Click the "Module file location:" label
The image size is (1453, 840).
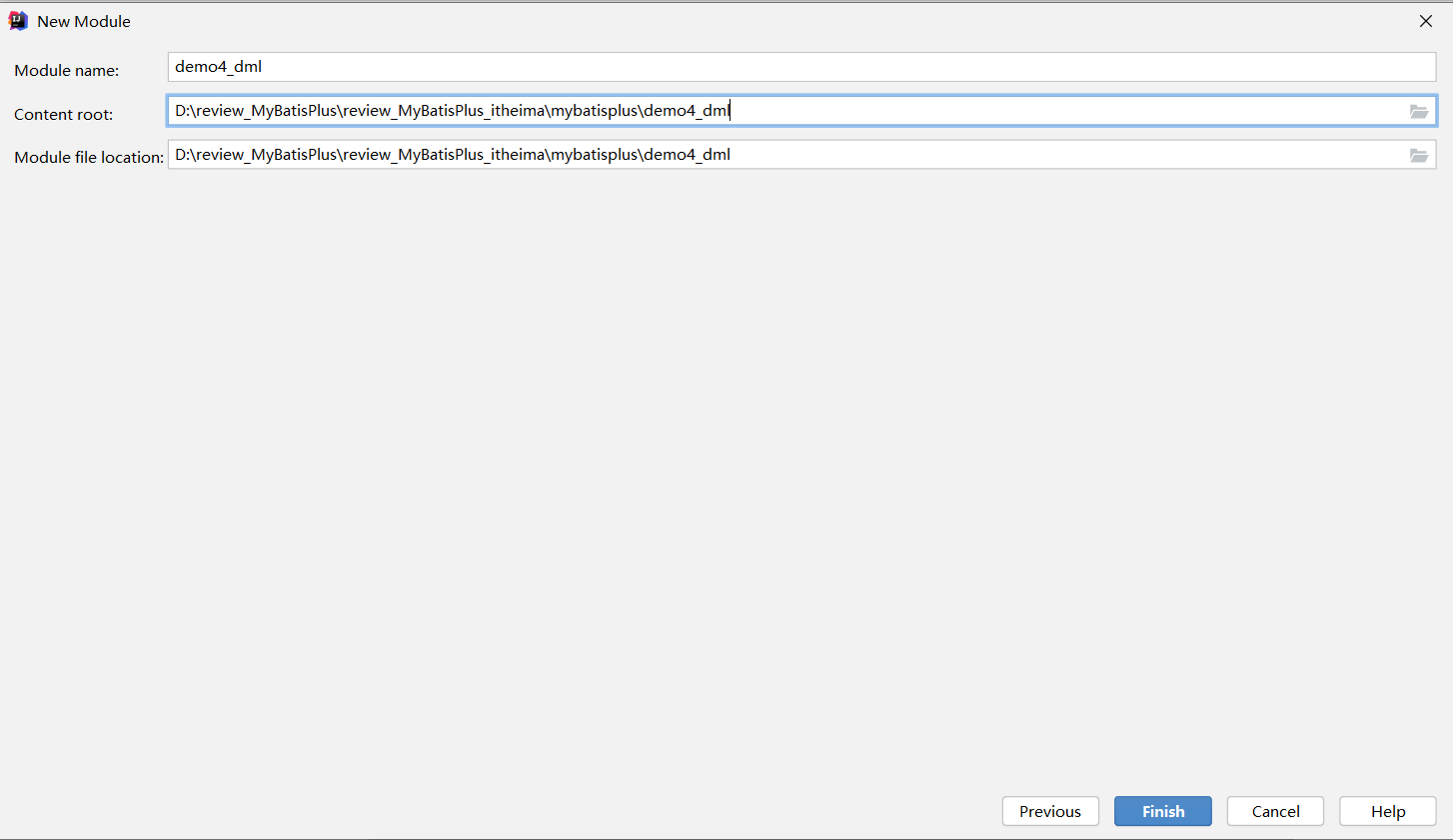(89, 157)
